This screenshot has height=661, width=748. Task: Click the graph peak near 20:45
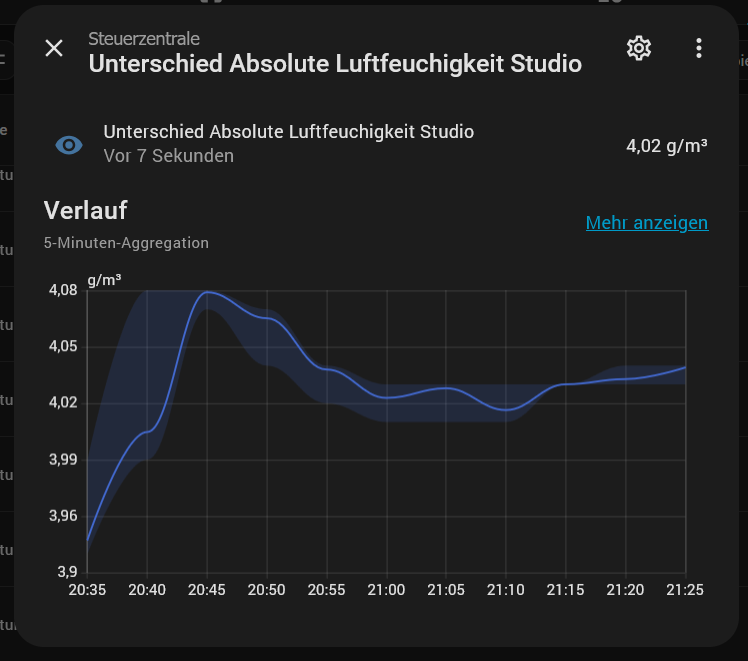tap(208, 292)
